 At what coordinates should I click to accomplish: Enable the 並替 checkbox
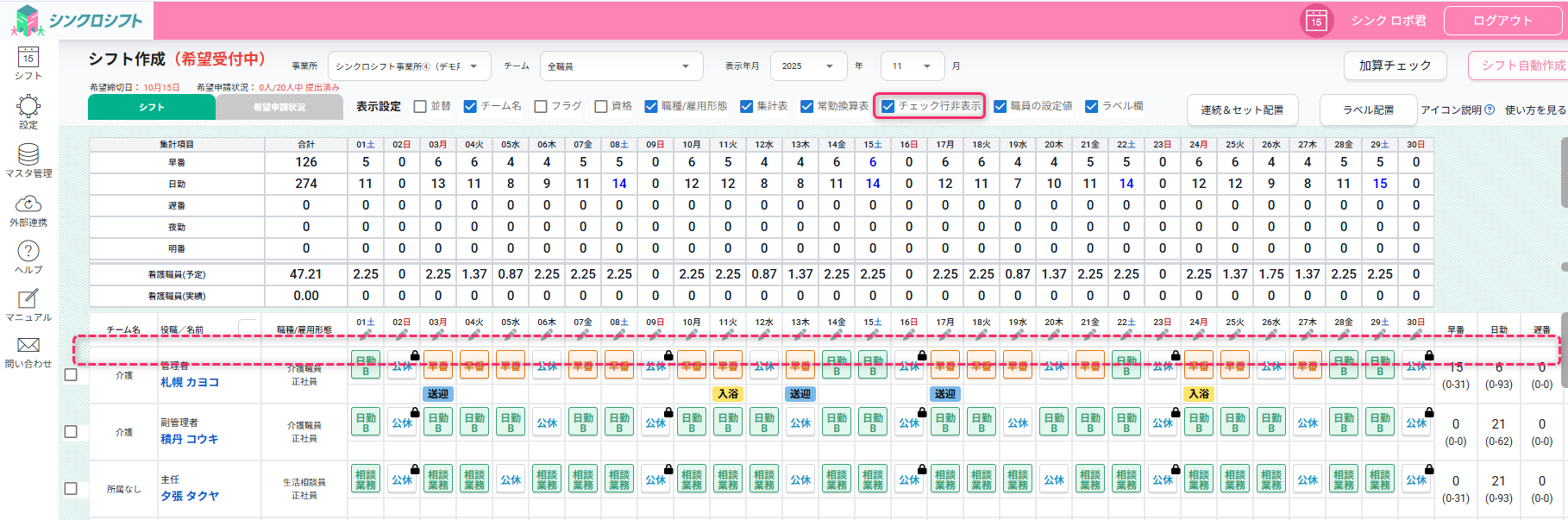point(420,106)
